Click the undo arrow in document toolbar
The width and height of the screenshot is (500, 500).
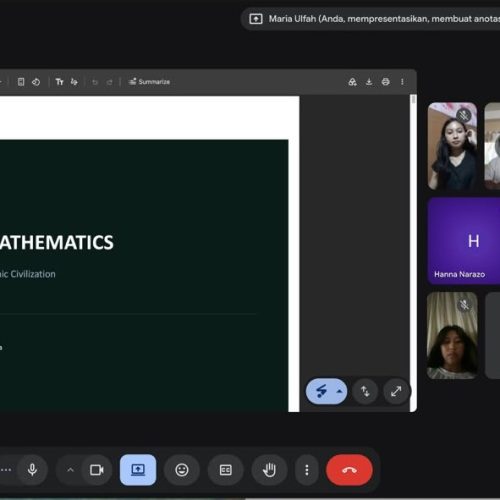[95, 82]
